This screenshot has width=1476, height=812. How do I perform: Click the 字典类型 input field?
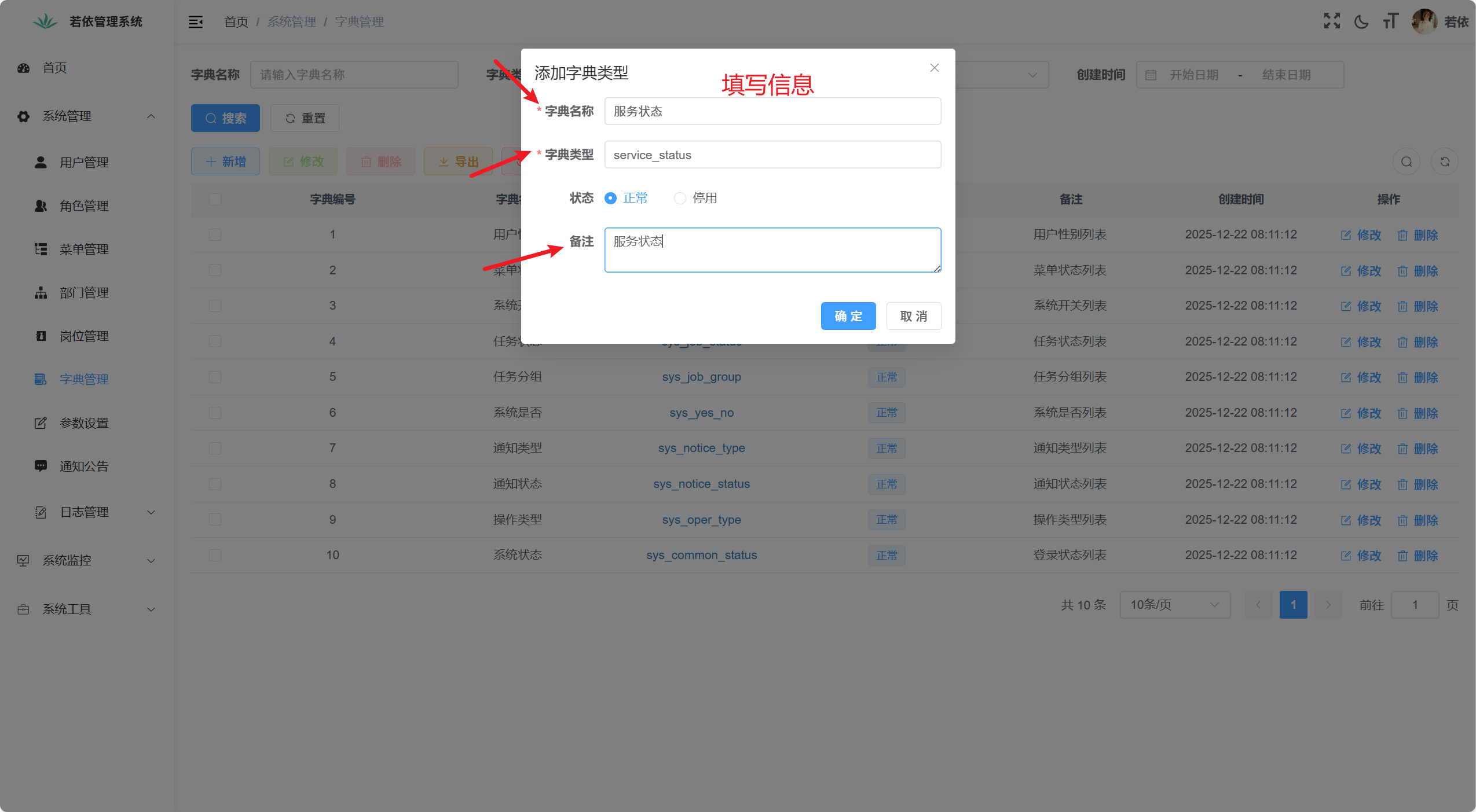pos(772,155)
